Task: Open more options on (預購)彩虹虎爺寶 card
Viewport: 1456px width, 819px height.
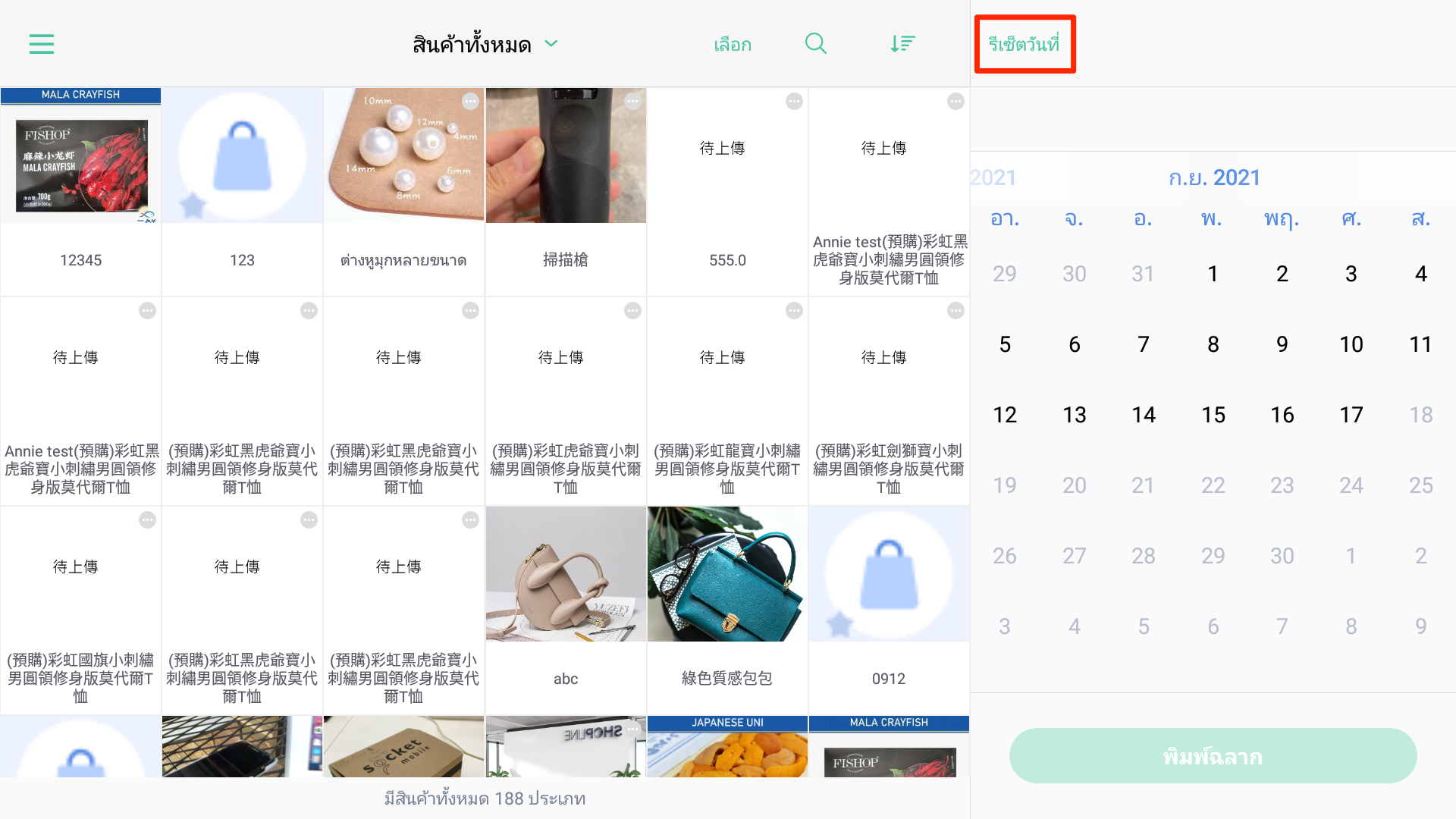Action: pos(632,311)
